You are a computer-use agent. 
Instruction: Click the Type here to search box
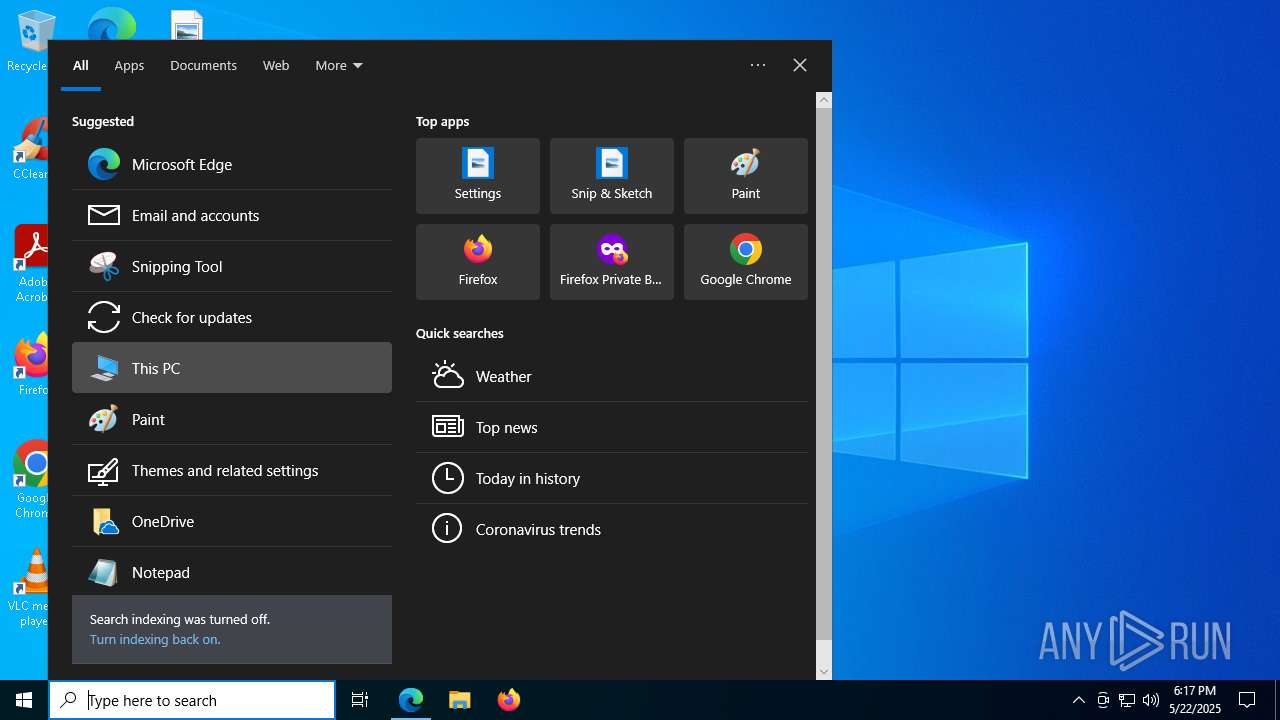[x=192, y=700]
